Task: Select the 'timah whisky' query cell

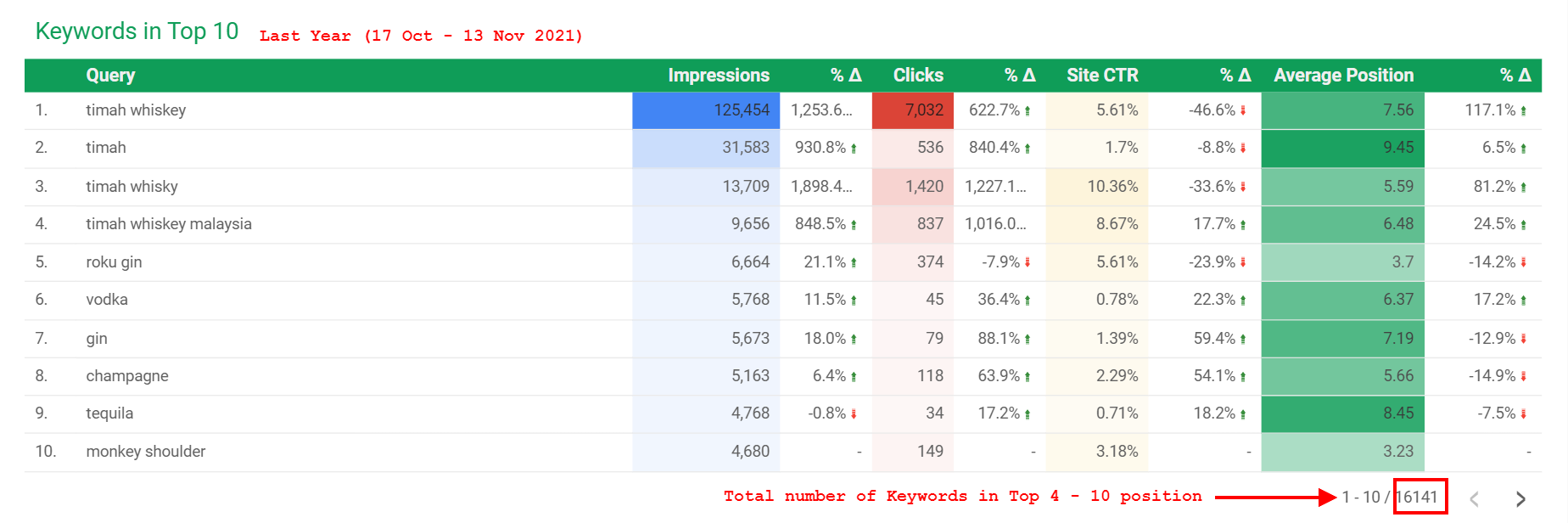Action: (132, 187)
